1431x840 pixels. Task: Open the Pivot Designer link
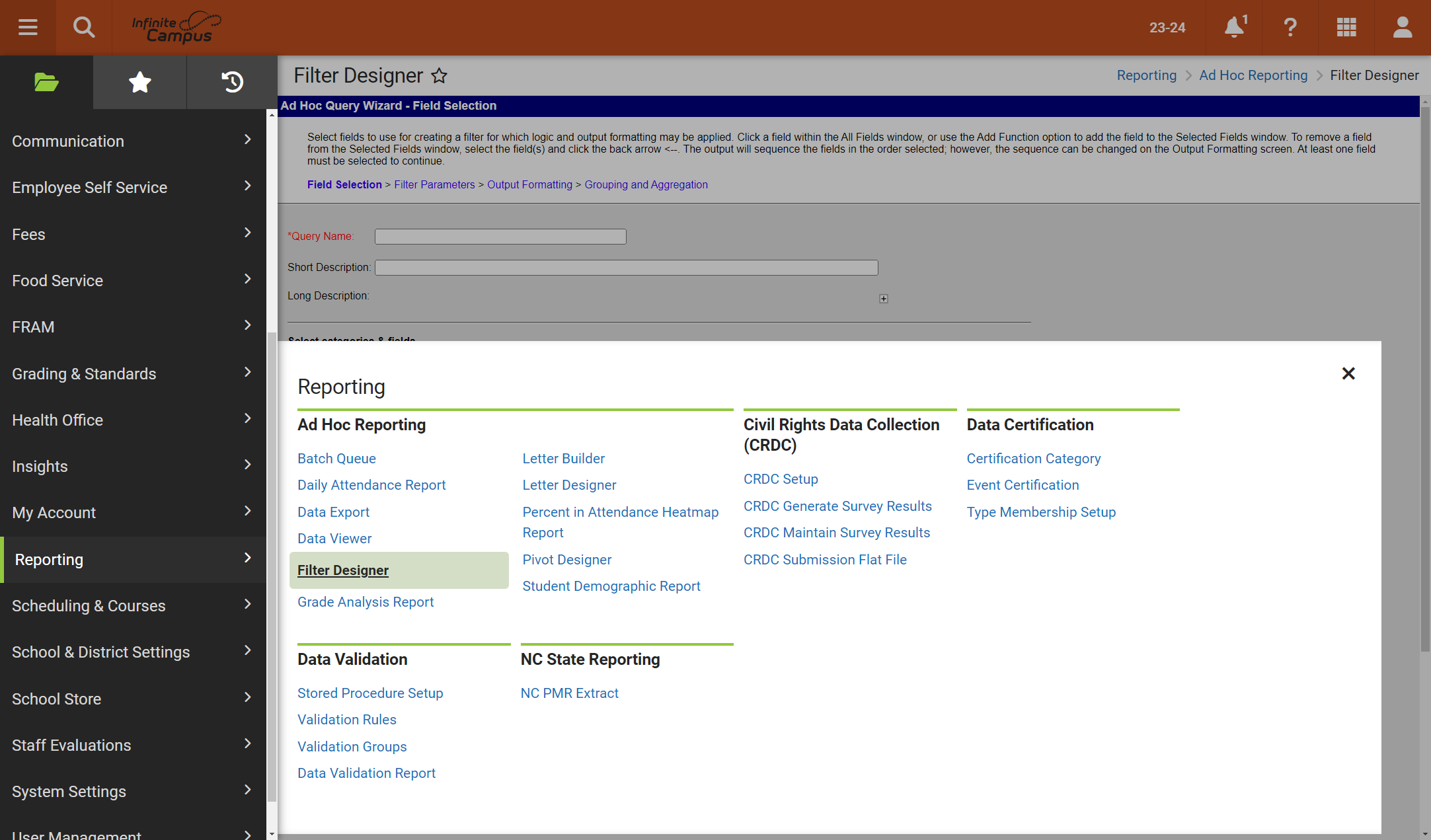coord(566,559)
